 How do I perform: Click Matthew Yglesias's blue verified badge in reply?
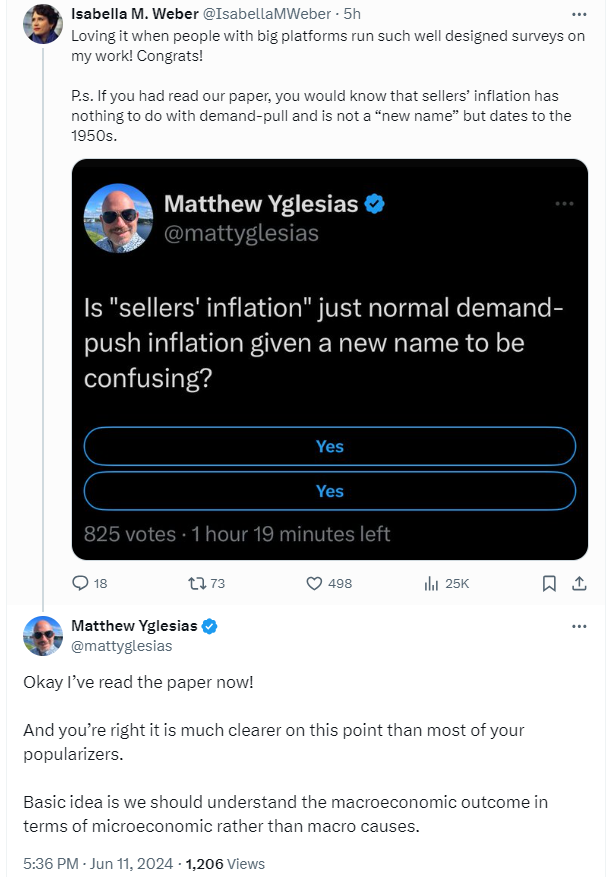[209, 626]
